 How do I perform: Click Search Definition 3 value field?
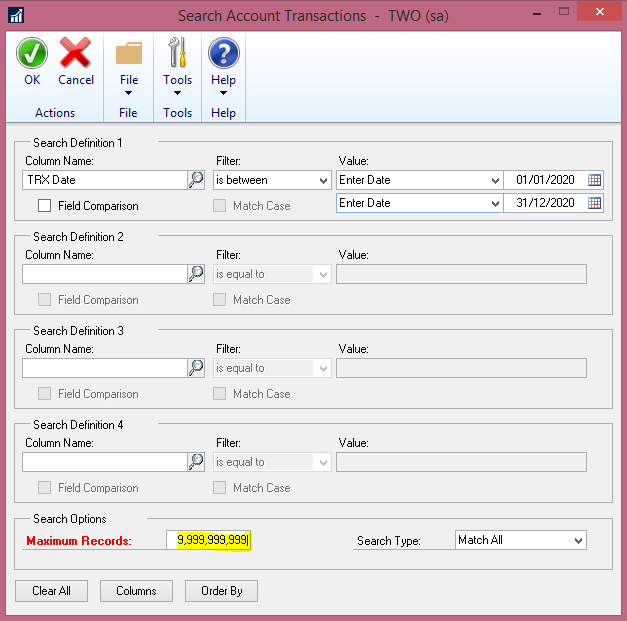click(x=461, y=368)
